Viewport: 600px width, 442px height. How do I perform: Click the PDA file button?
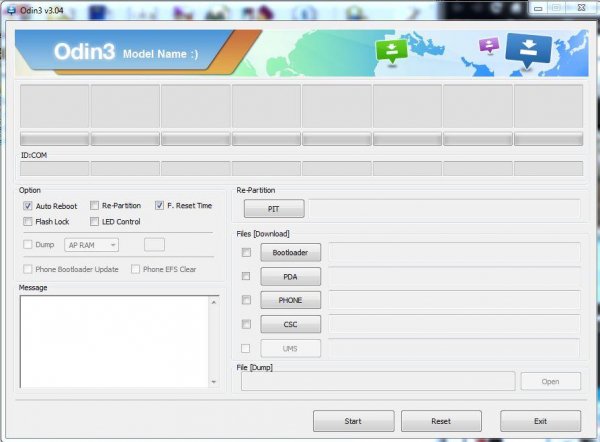pyautogui.click(x=290, y=276)
